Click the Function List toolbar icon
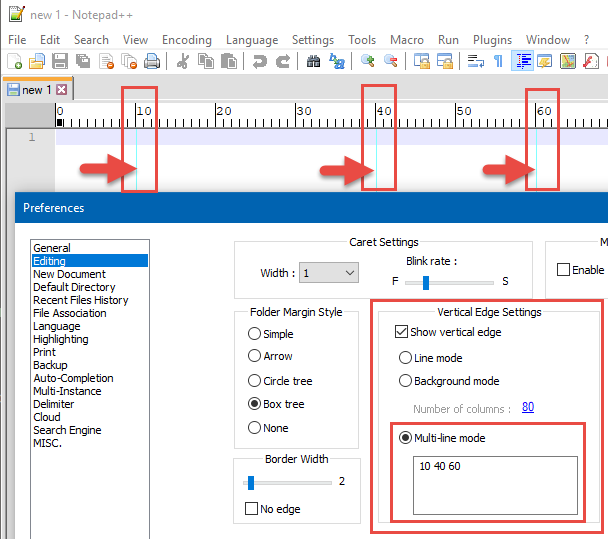Viewport: 608px width, 539px height. click(591, 61)
